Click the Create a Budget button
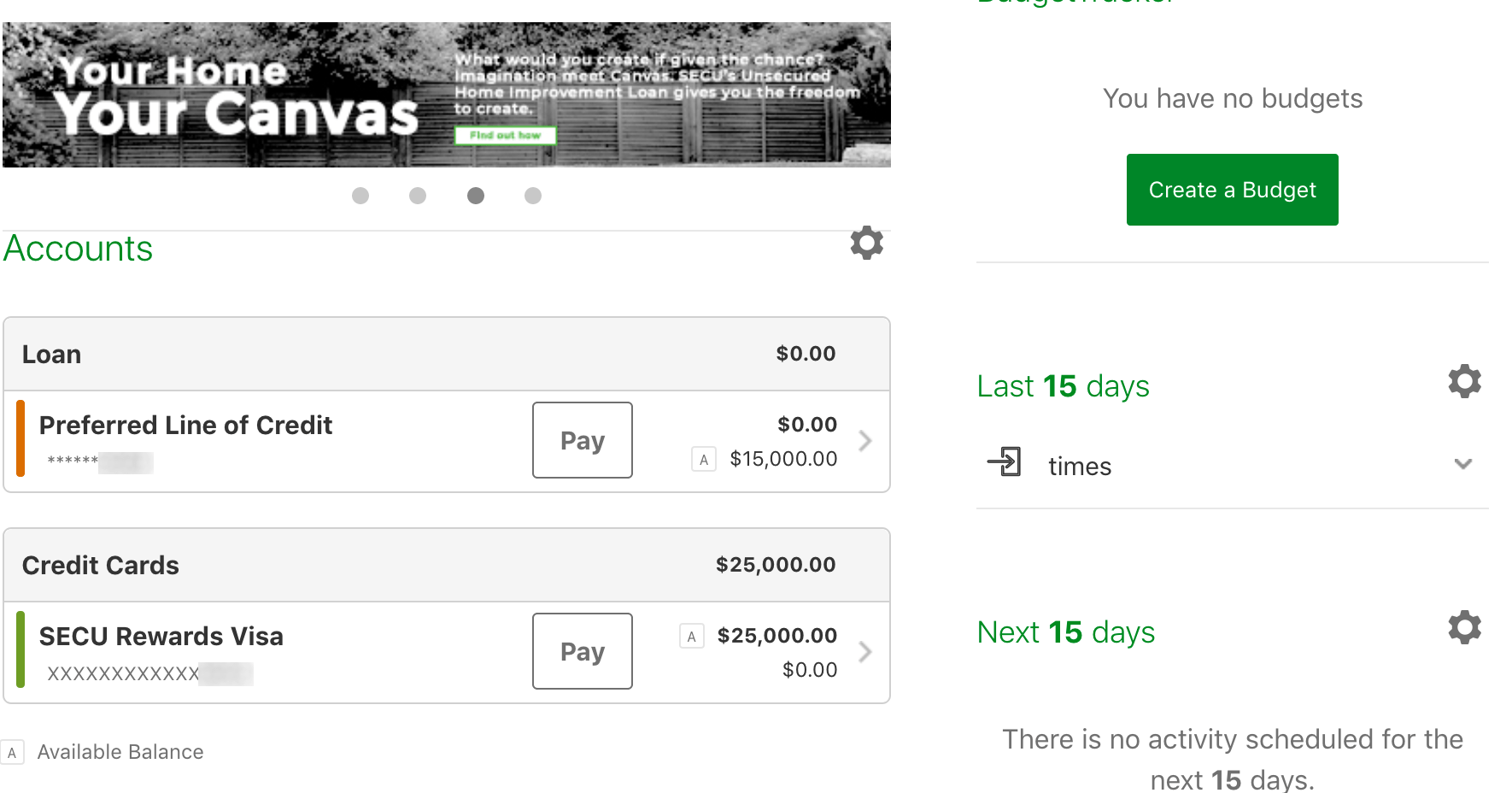Image resolution: width=1512 pixels, height=793 pixels. [1232, 190]
